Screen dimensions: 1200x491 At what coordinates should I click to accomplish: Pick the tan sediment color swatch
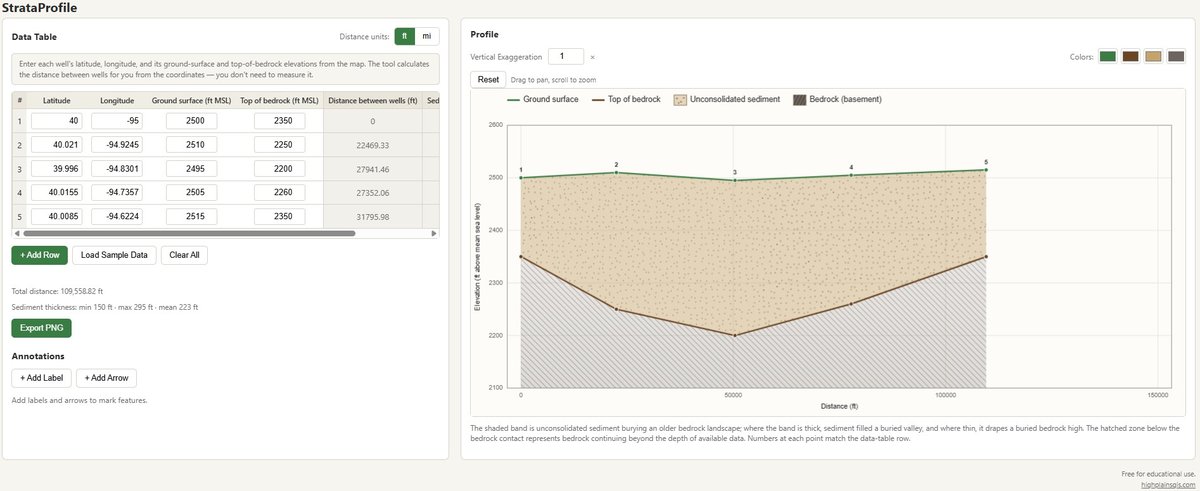(1154, 56)
